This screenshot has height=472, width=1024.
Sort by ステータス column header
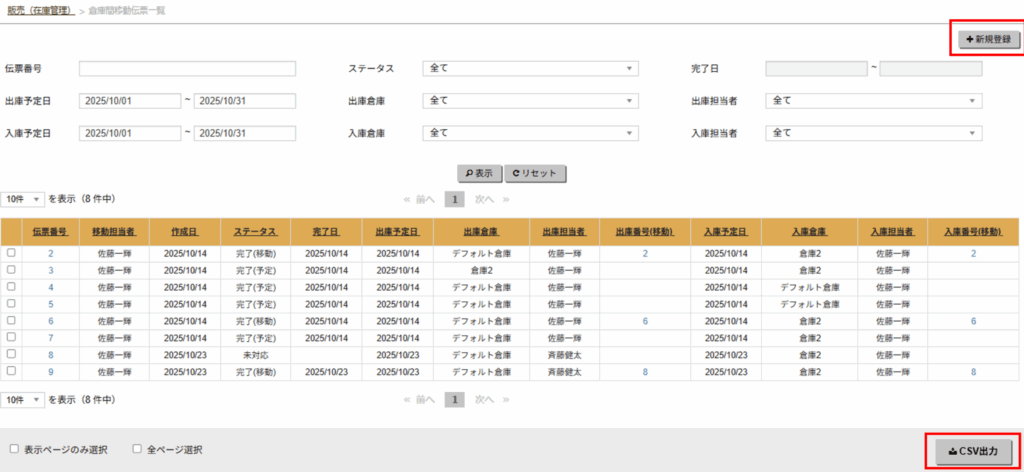tap(256, 231)
